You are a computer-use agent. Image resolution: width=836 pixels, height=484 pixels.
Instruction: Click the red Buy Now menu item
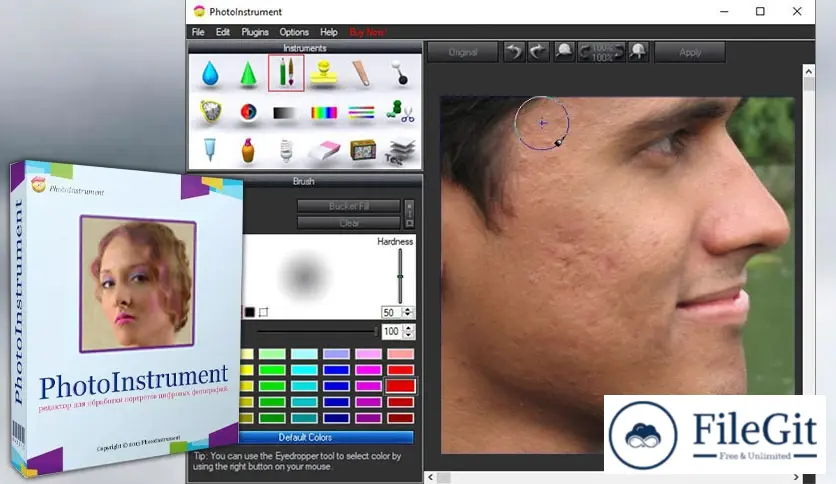[367, 32]
